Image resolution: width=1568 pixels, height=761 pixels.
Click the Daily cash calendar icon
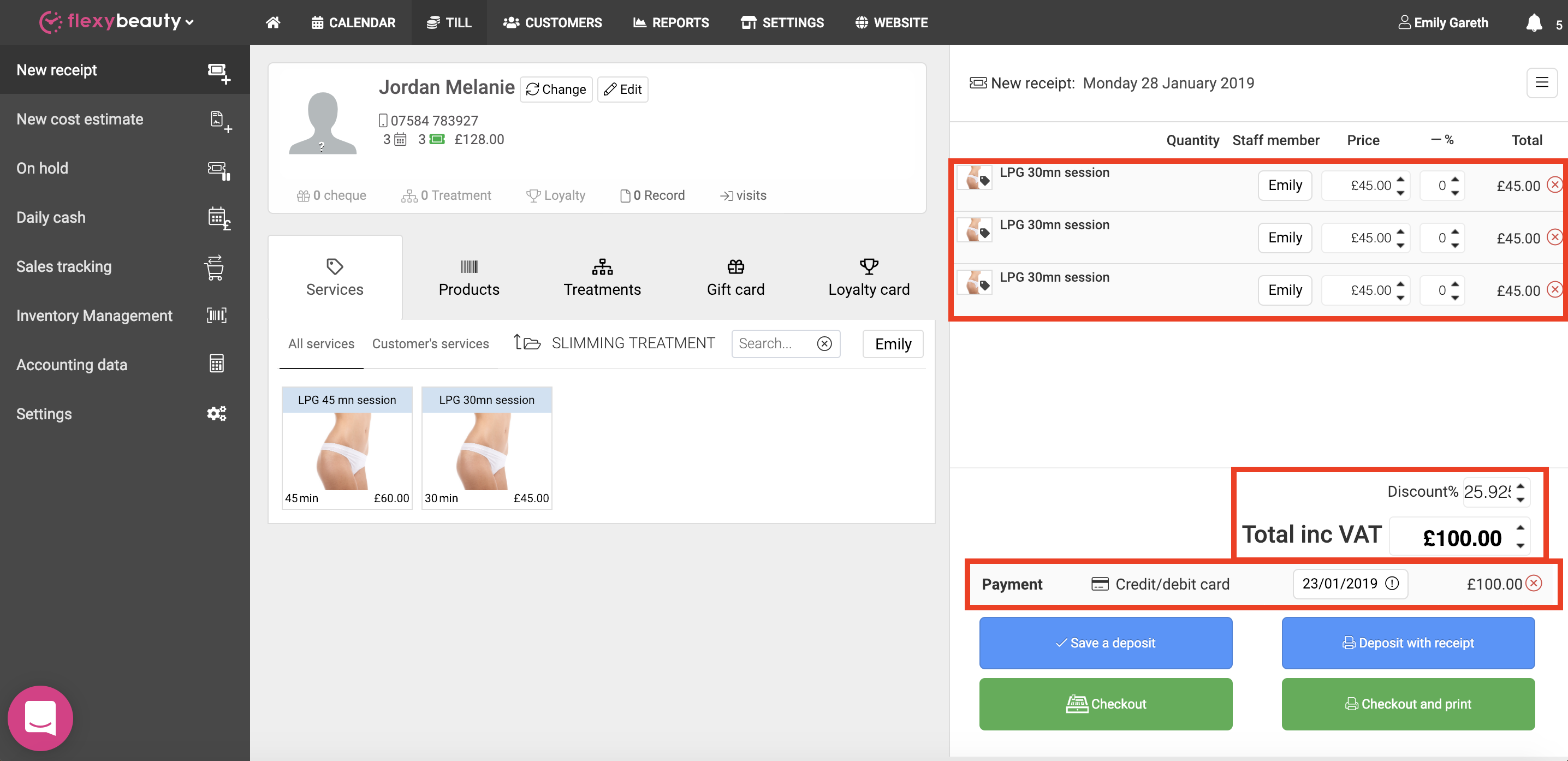point(219,218)
